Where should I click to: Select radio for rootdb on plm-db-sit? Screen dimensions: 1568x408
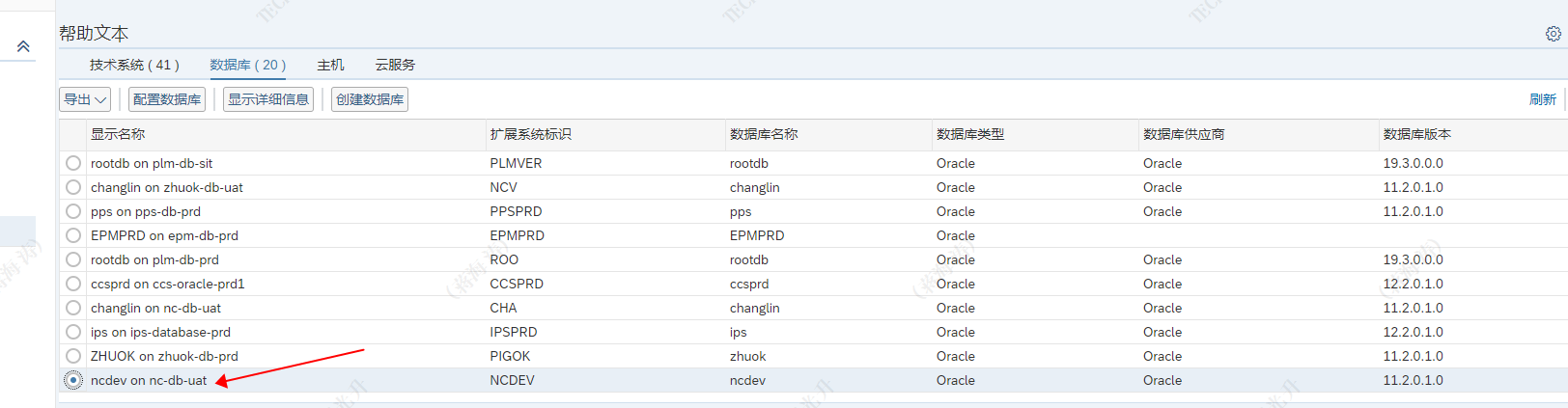click(73, 163)
